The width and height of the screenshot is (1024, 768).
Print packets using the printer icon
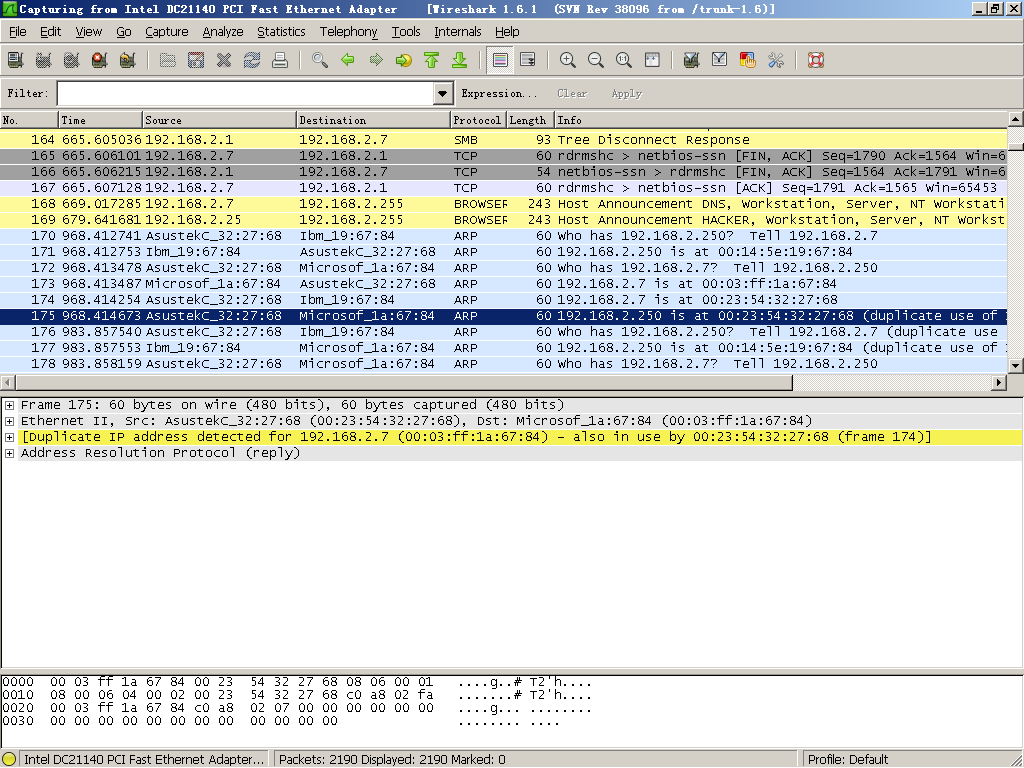(x=280, y=60)
